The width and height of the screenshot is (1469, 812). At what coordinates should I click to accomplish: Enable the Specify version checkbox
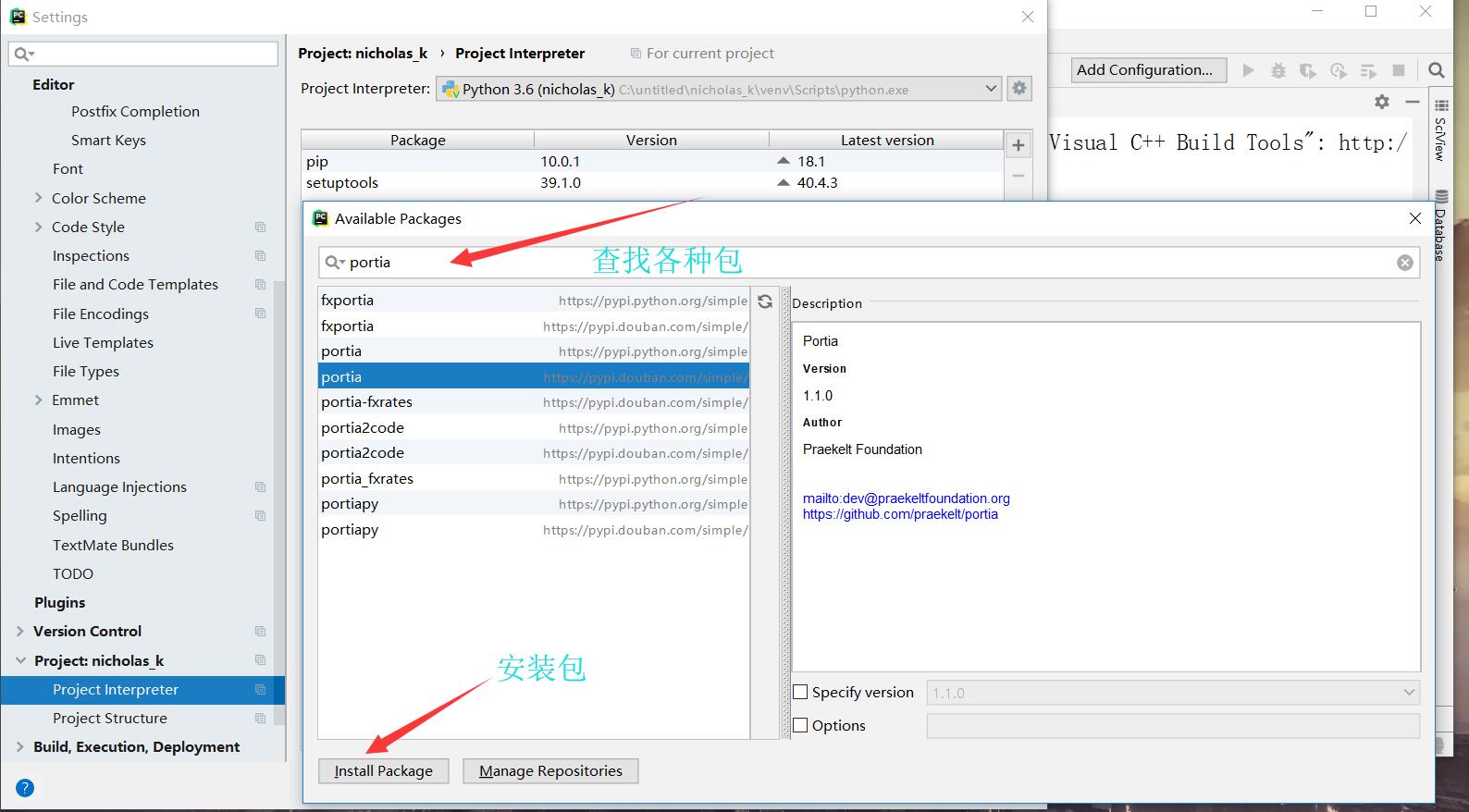[x=801, y=692]
